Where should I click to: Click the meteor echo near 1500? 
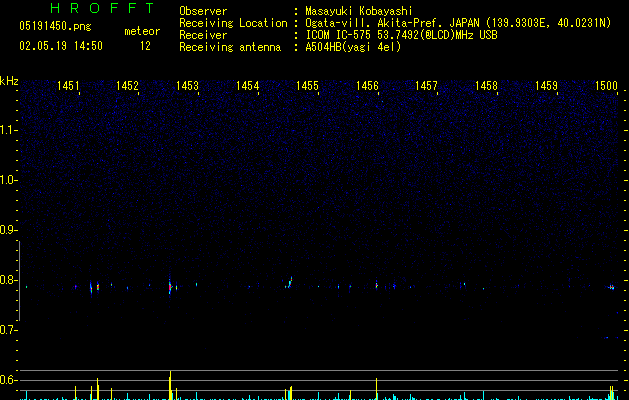click(x=611, y=287)
